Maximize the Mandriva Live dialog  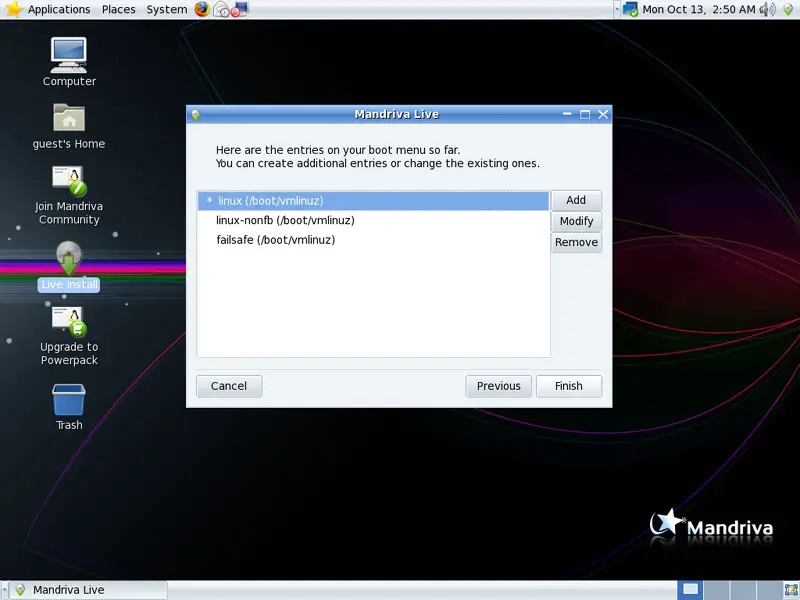pos(585,114)
